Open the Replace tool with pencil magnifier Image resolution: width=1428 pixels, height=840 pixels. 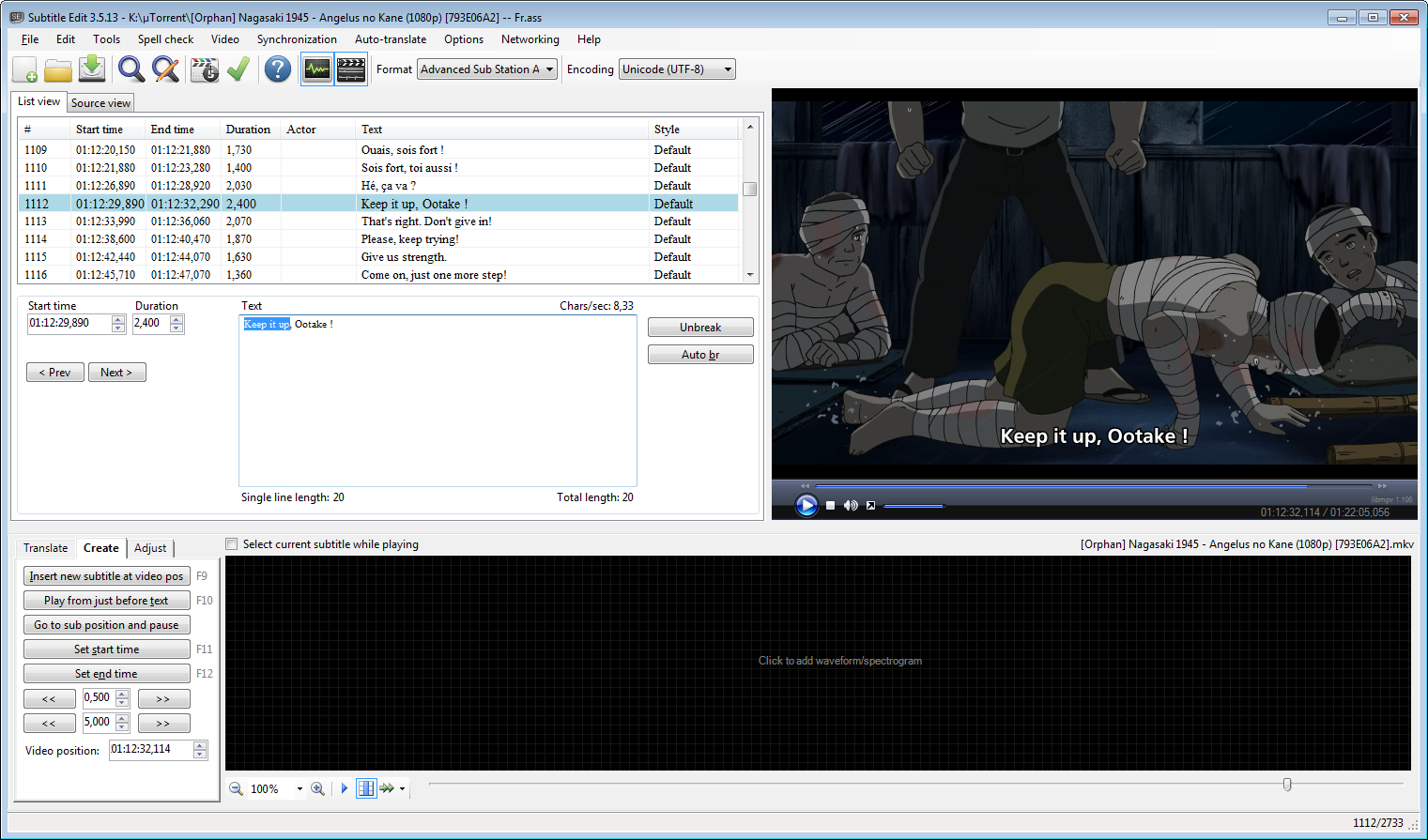pyautogui.click(x=165, y=69)
